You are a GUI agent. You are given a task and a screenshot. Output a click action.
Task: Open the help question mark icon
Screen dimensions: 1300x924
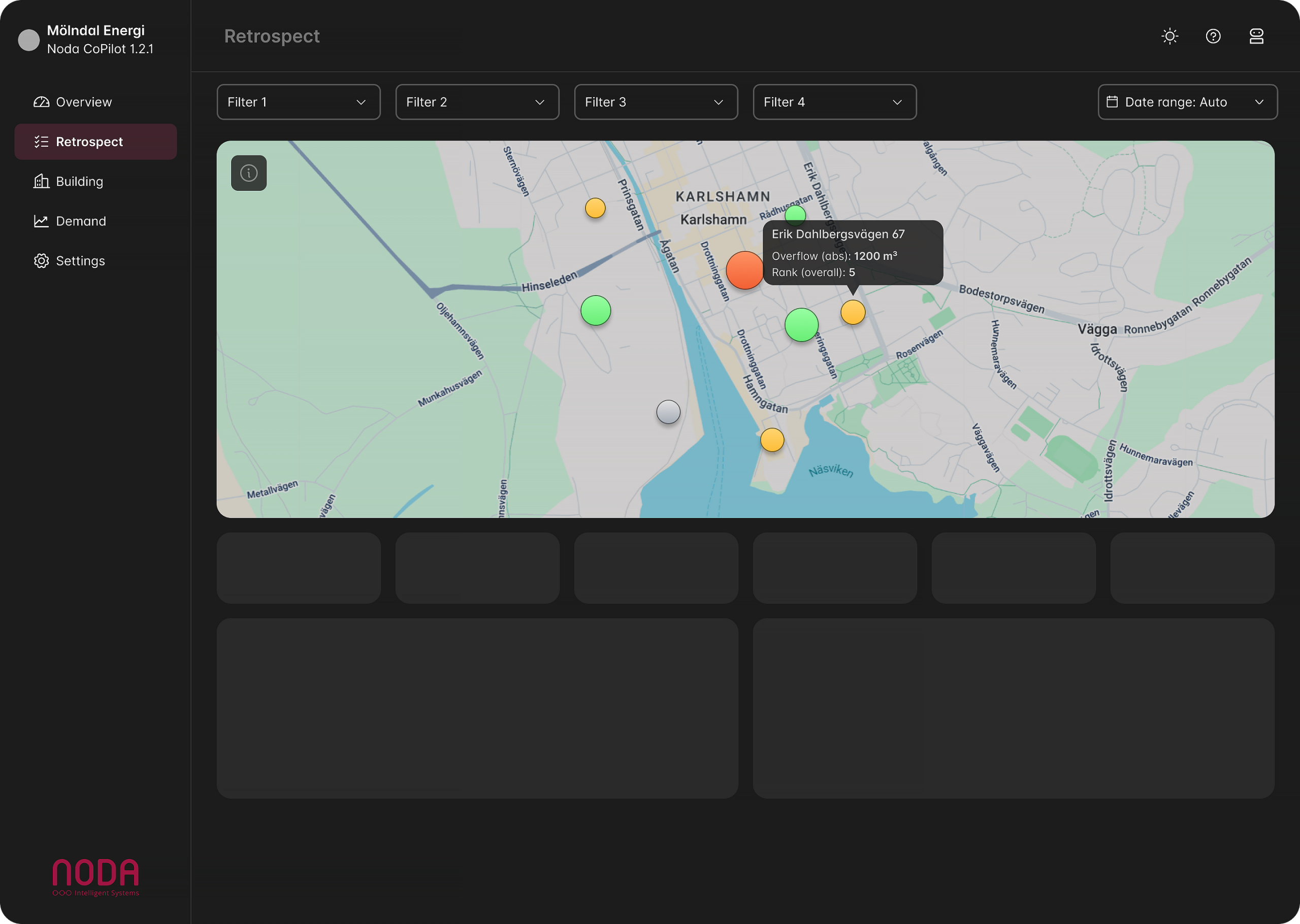1213,37
